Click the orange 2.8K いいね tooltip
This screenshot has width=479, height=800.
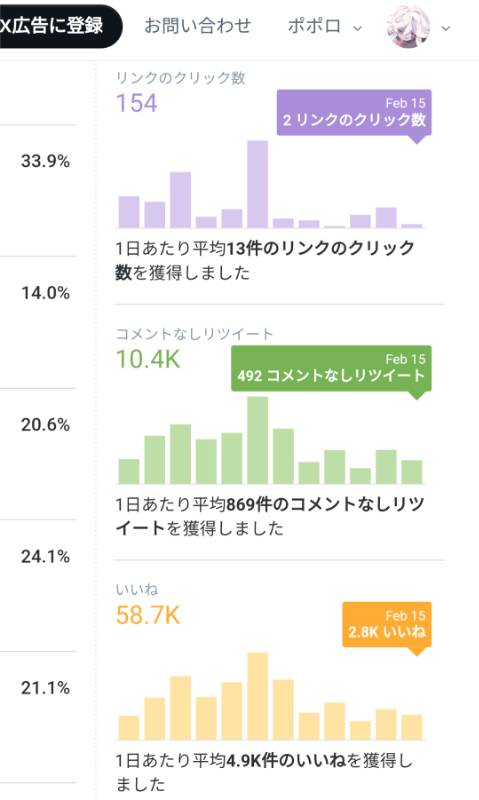pyautogui.click(x=387, y=624)
